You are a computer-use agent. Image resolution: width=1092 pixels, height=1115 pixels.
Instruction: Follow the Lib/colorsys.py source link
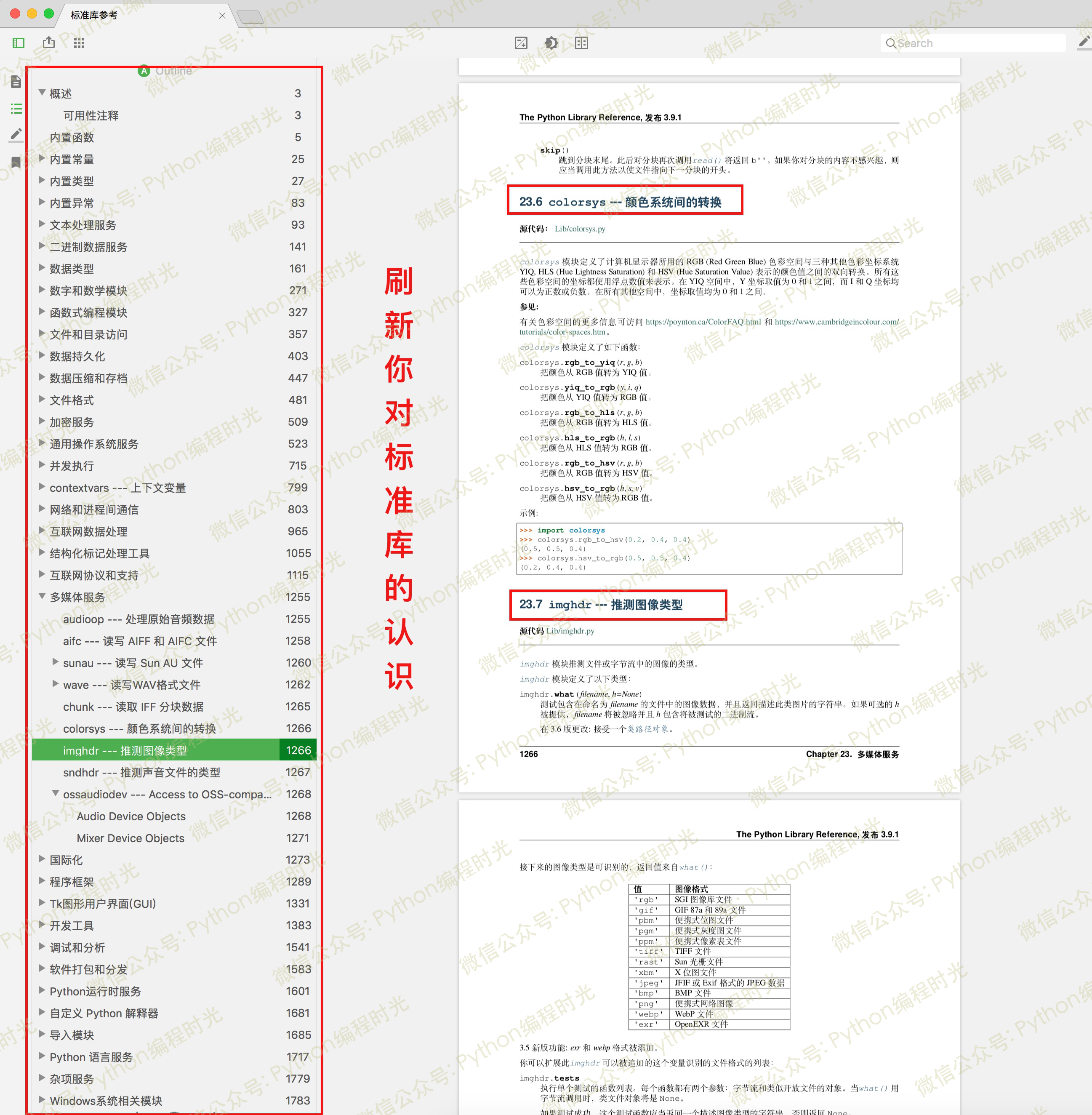click(580, 229)
